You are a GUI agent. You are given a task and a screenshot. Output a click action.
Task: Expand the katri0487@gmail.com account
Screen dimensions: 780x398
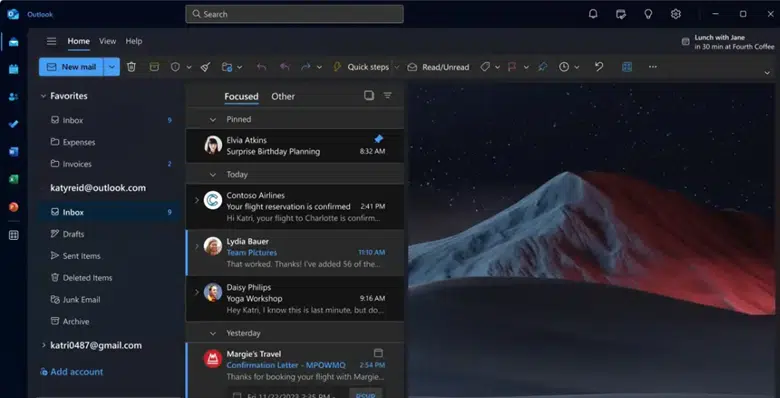[x=43, y=345]
